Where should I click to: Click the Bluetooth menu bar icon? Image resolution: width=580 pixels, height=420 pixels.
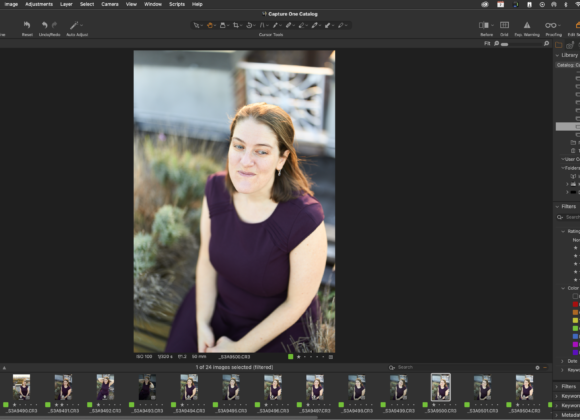pos(566,4)
